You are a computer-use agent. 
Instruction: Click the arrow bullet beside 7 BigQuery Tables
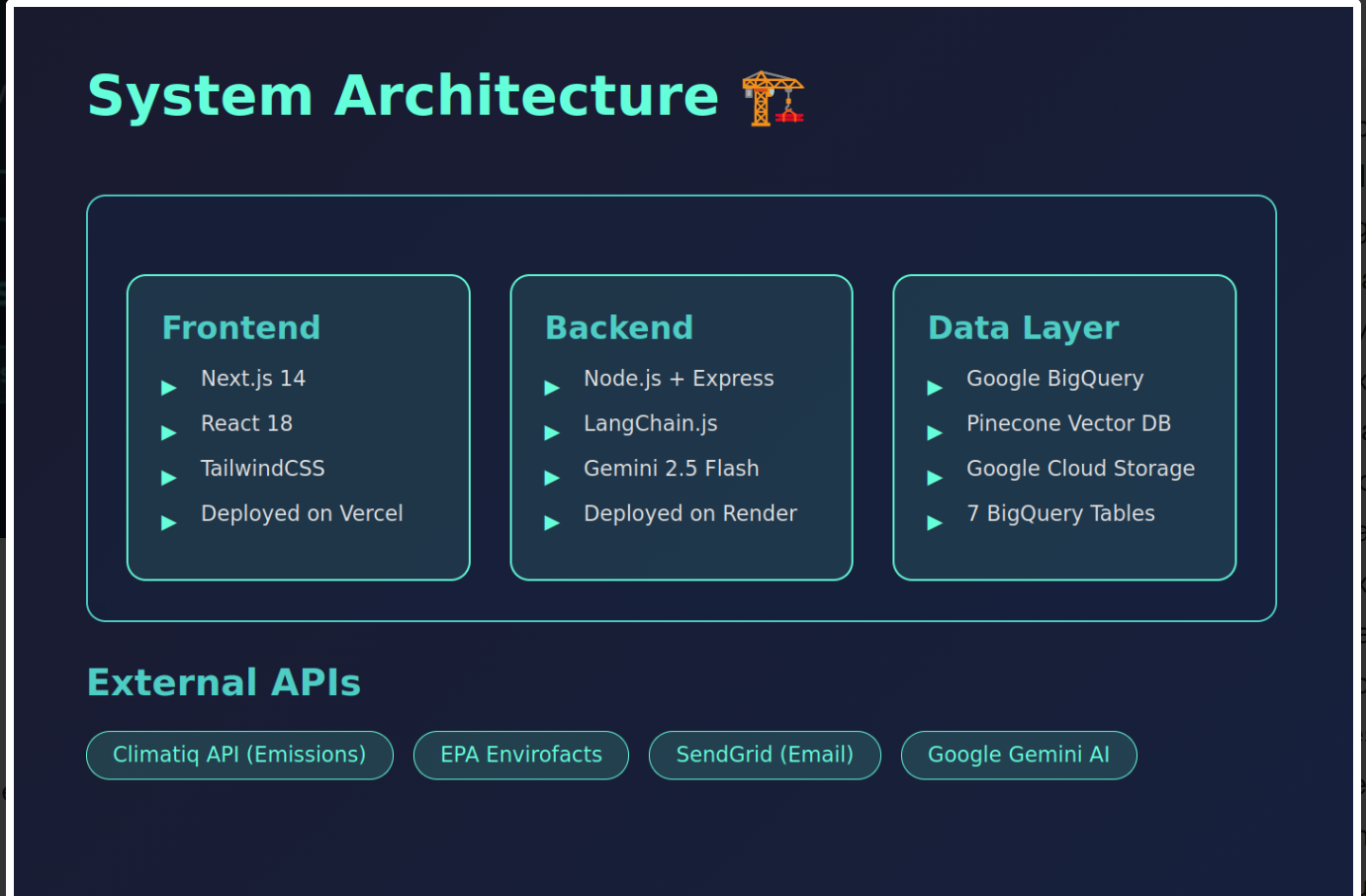pyautogui.click(x=935, y=523)
